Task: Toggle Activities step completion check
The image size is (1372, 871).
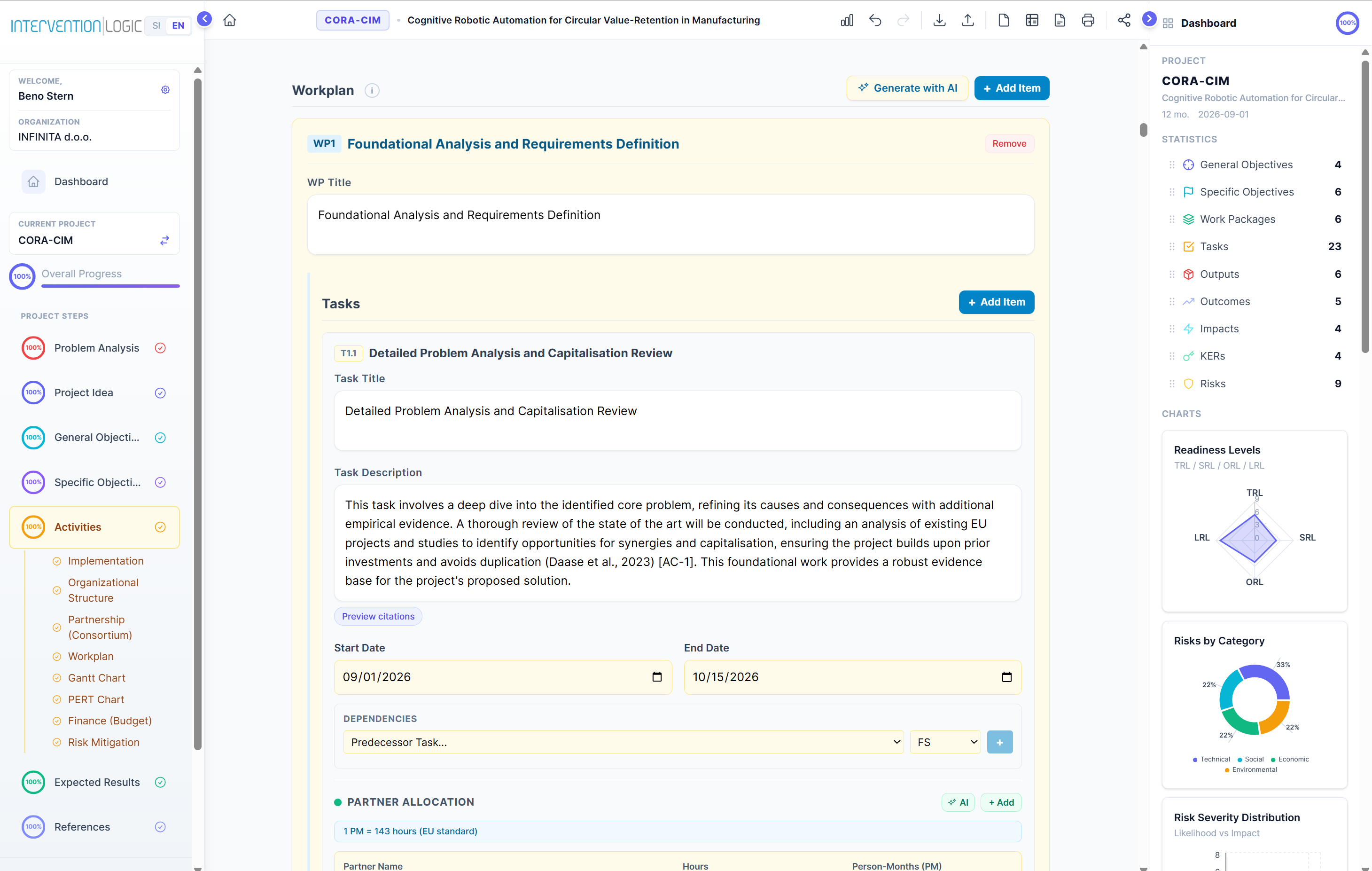Action: 161,527
